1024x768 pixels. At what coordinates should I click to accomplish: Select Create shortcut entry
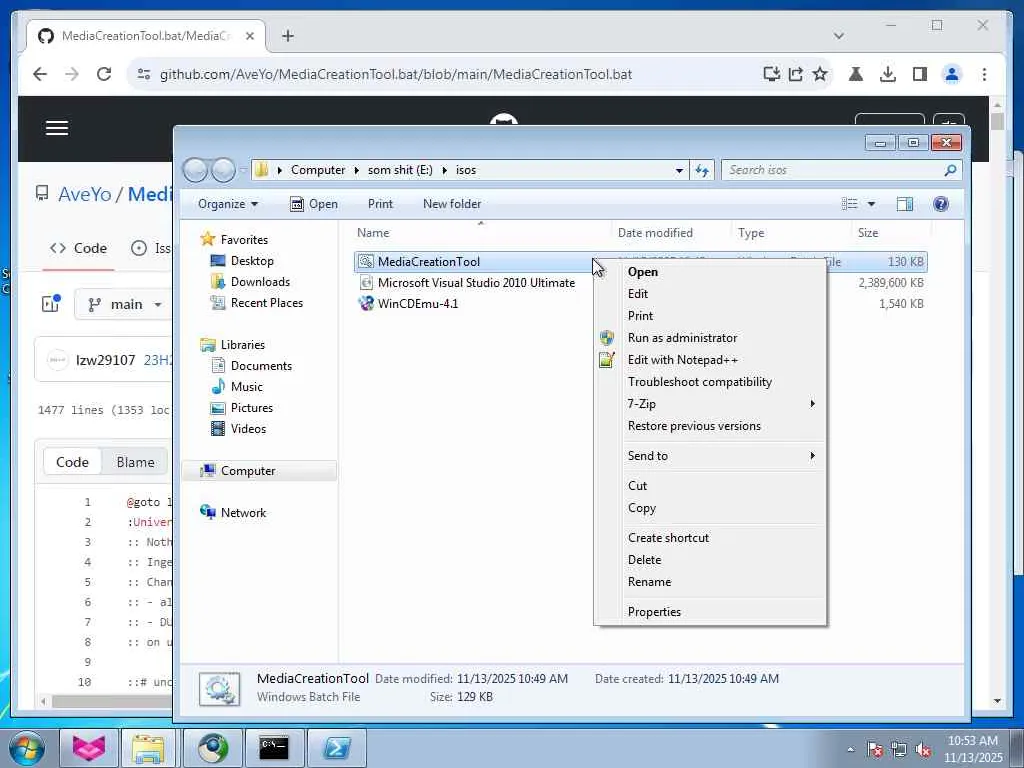tap(668, 537)
